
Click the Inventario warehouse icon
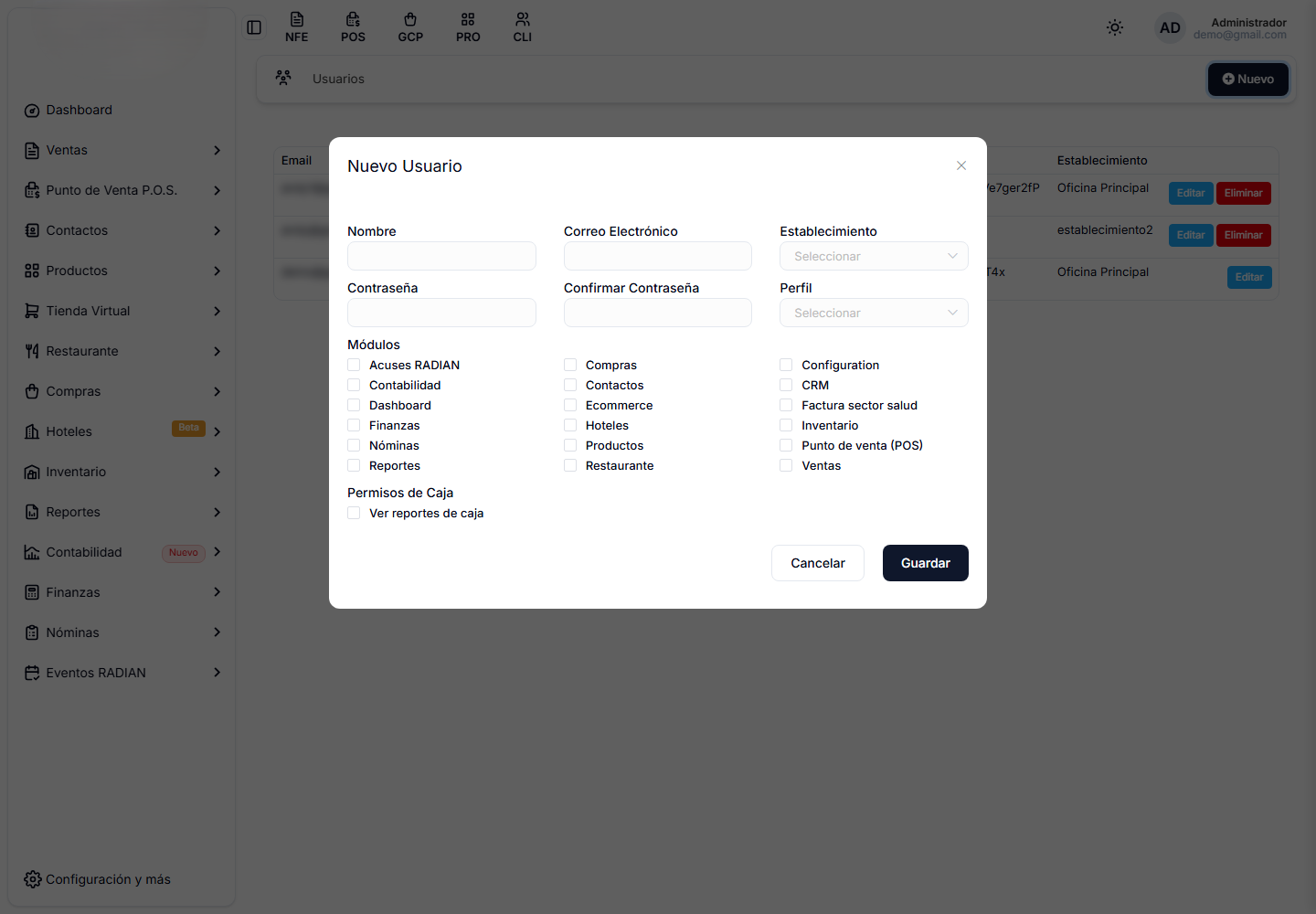(x=32, y=473)
